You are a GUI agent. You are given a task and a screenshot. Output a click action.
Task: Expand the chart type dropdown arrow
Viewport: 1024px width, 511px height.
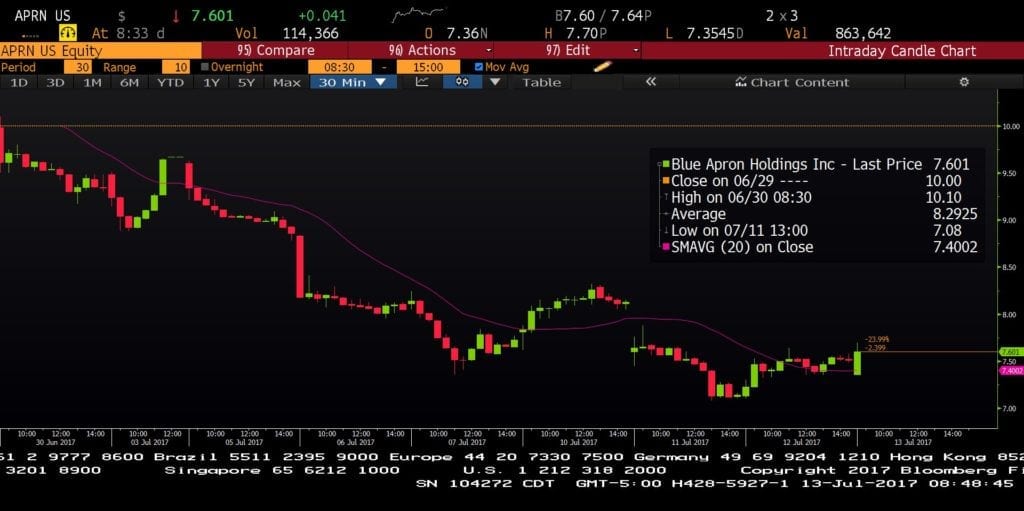click(495, 82)
